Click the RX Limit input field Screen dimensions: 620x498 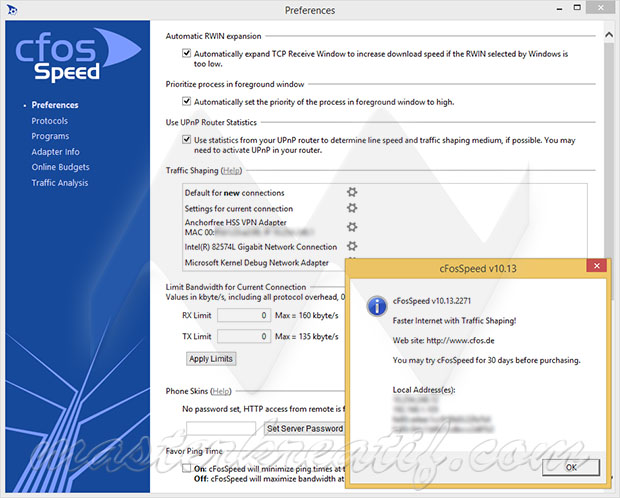click(244, 315)
